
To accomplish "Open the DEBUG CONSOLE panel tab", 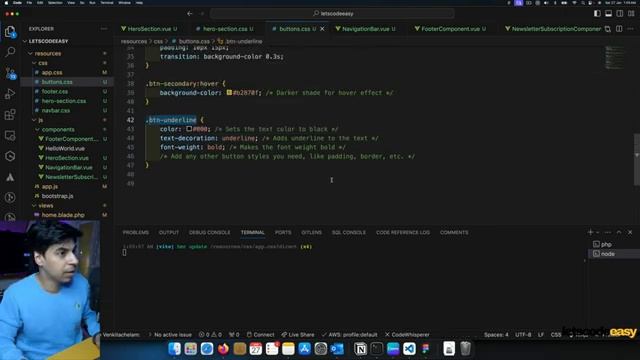I will click(x=210, y=232).
